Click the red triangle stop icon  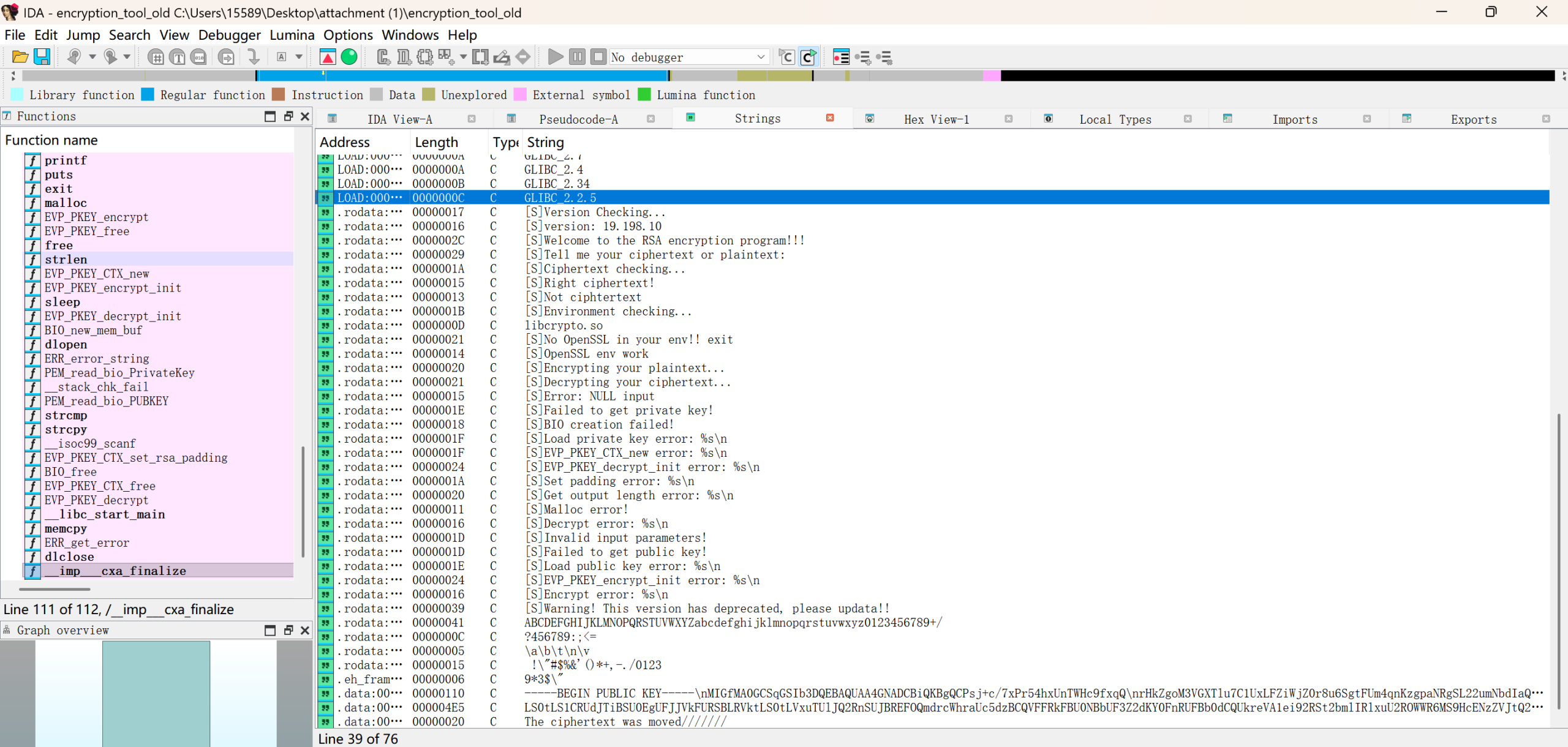click(328, 57)
